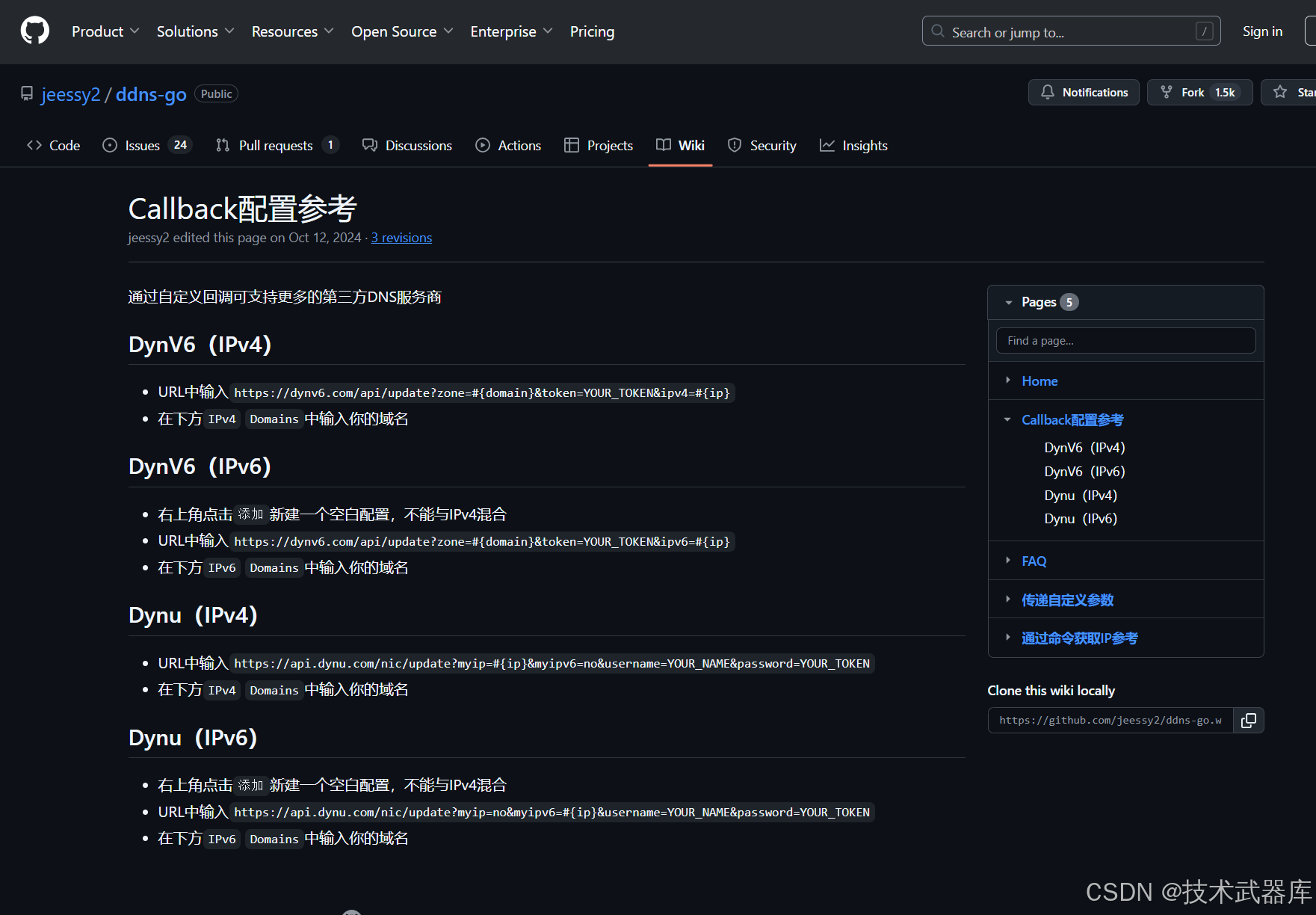1316x915 pixels.
Task: Click the Projects table icon
Action: pos(572,145)
